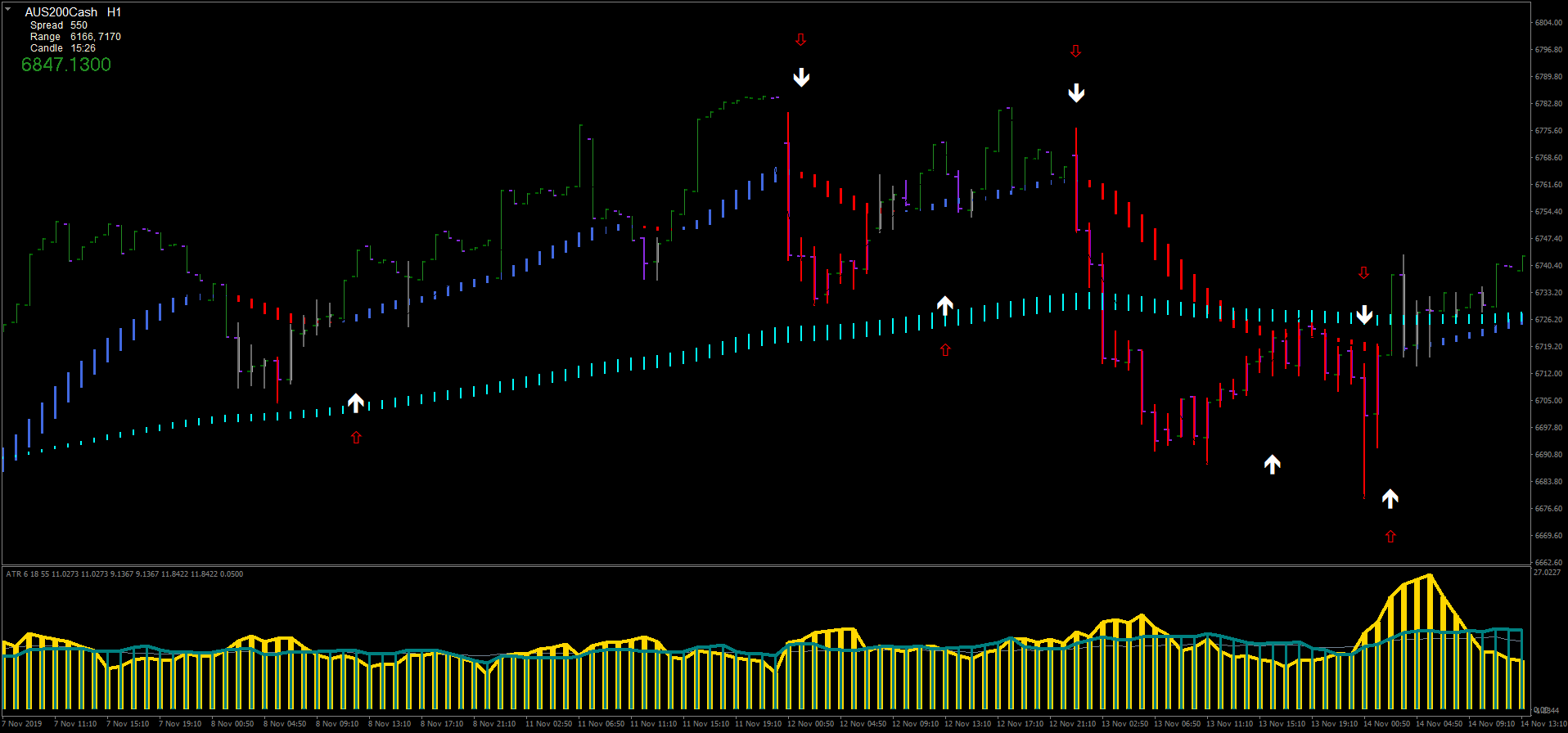Select the second white up arrow on the cyan line
1568x733 pixels.
pos(945,306)
